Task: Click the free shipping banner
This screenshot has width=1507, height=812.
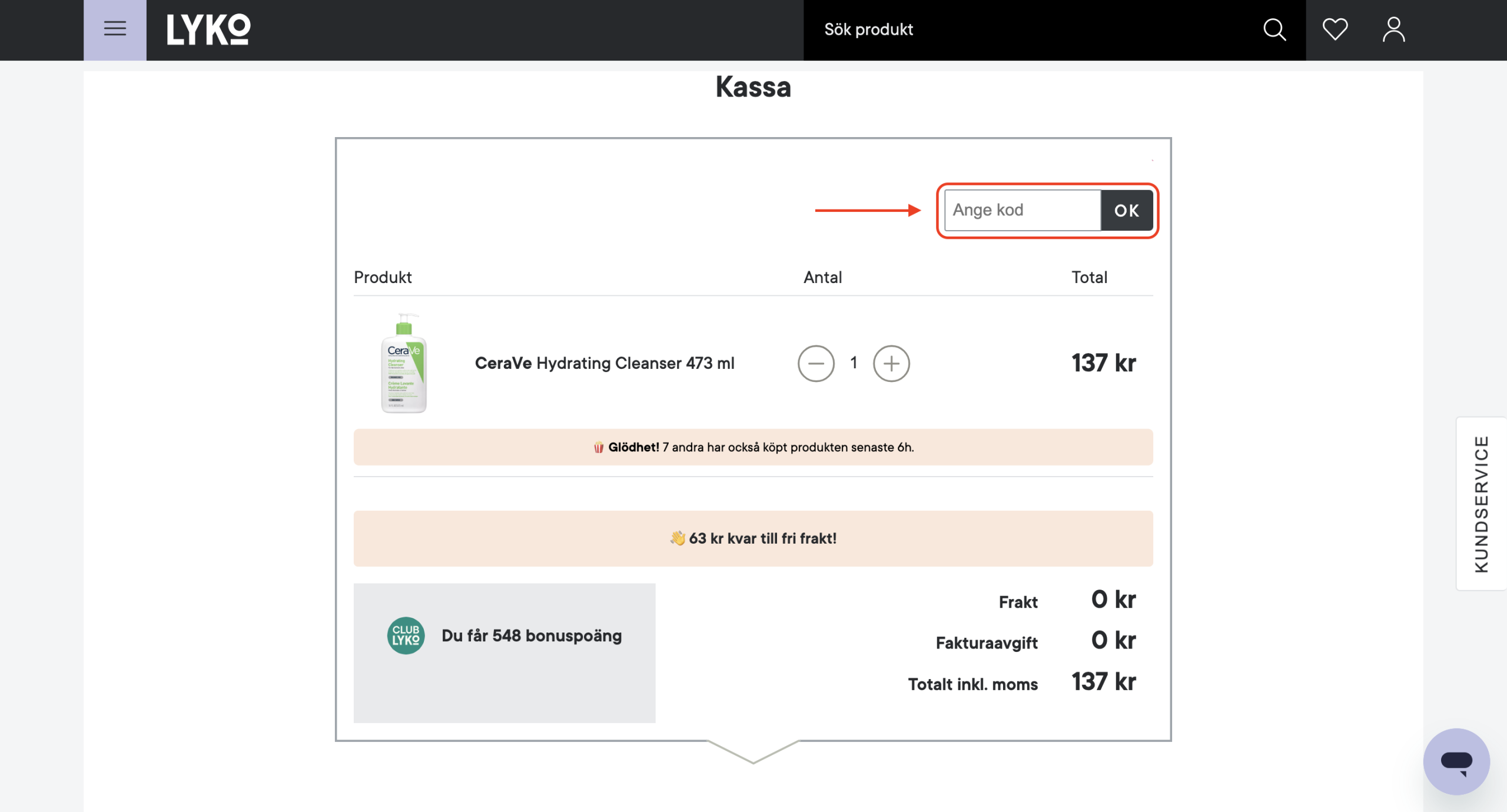Action: tap(753, 538)
